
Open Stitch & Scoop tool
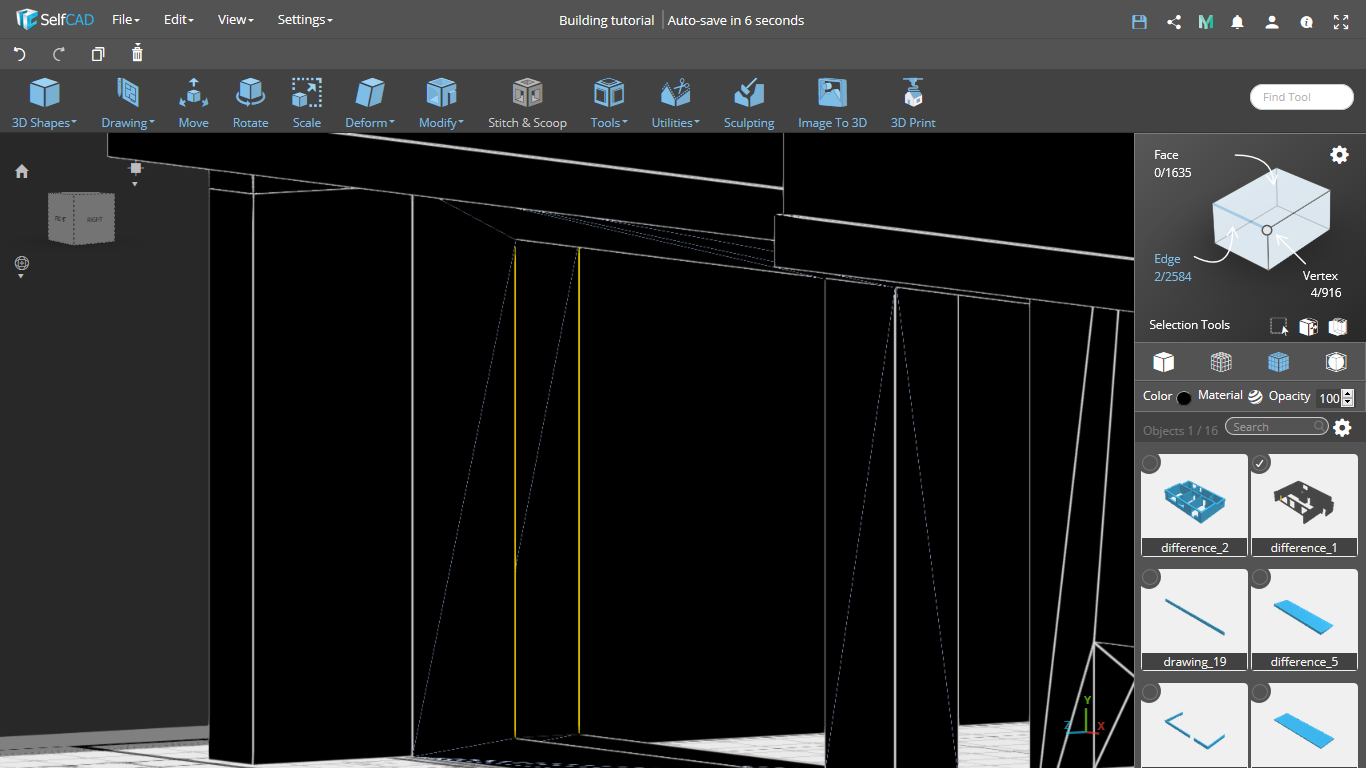point(527,104)
